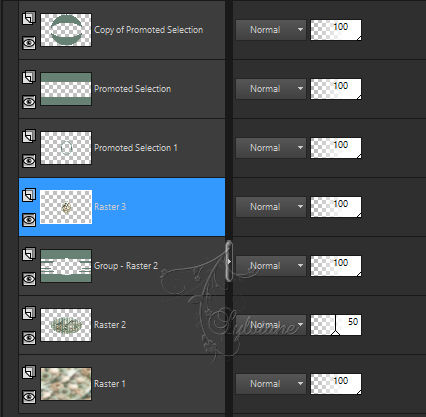Toggle visibility of Raster 3 layer
Screen dimensions: 426x417
[x=29, y=220]
